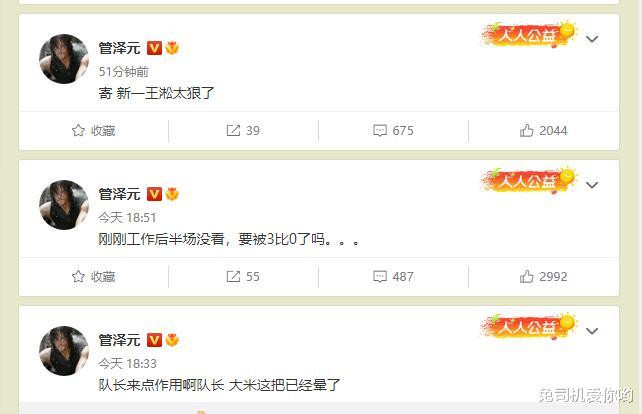Click the avatar on the 今天 18:33 post

point(63,351)
